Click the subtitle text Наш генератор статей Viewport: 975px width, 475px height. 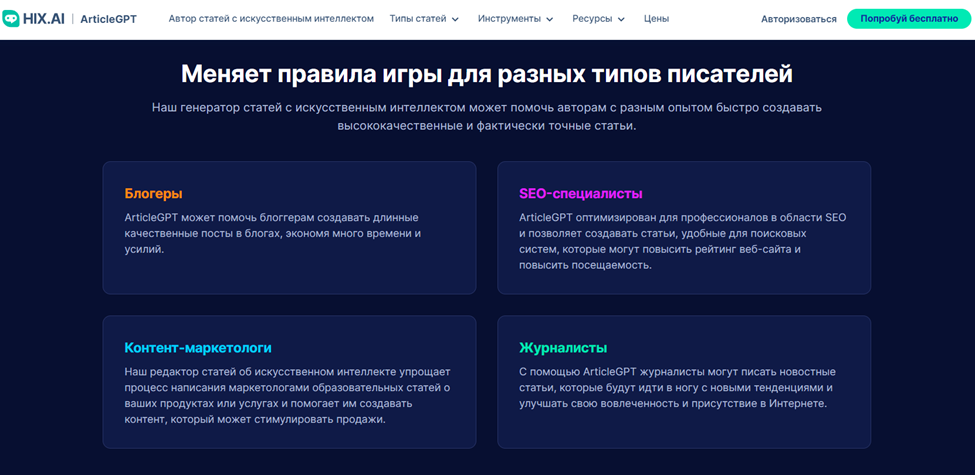point(487,116)
